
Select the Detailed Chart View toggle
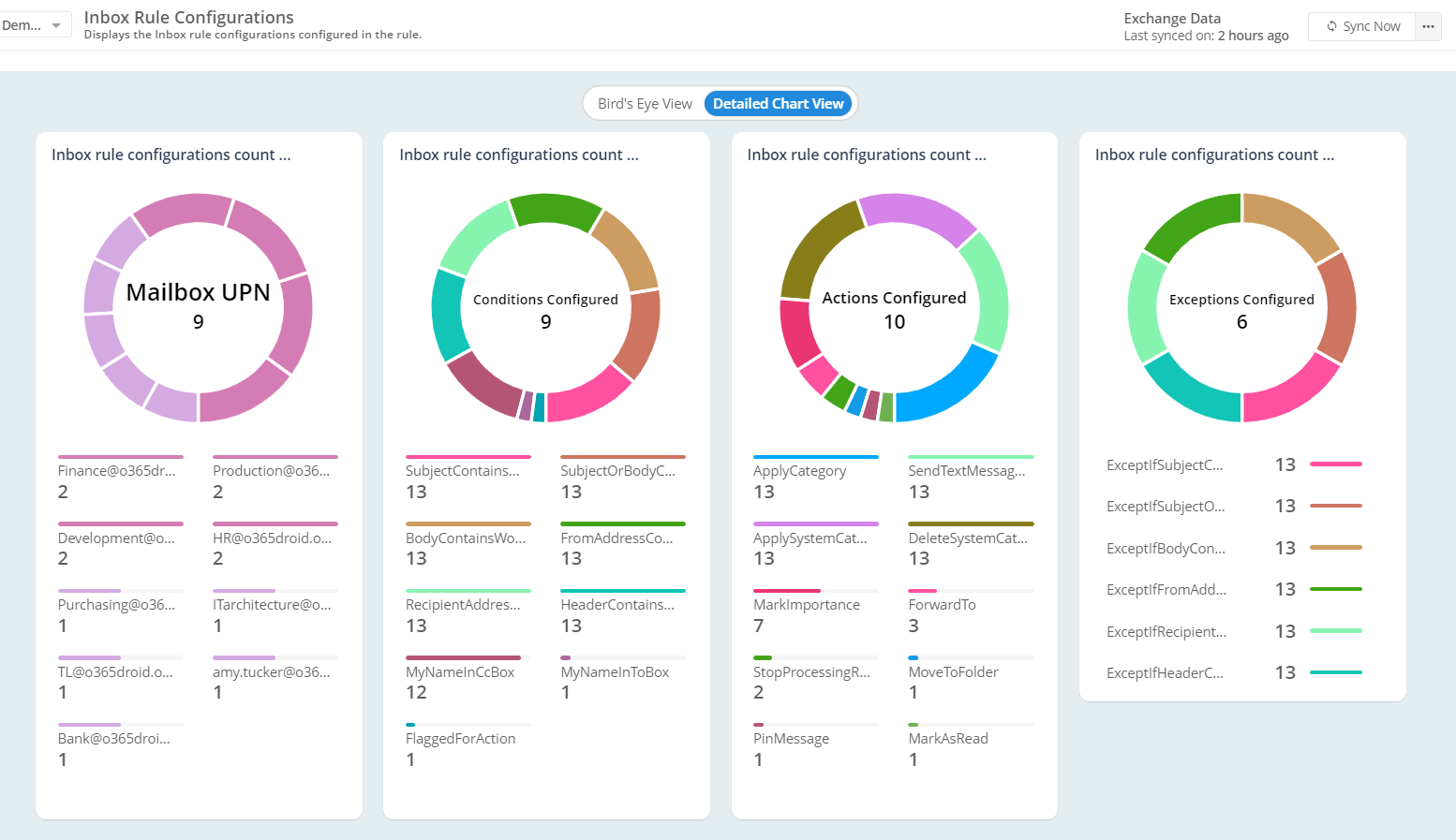coord(778,104)
